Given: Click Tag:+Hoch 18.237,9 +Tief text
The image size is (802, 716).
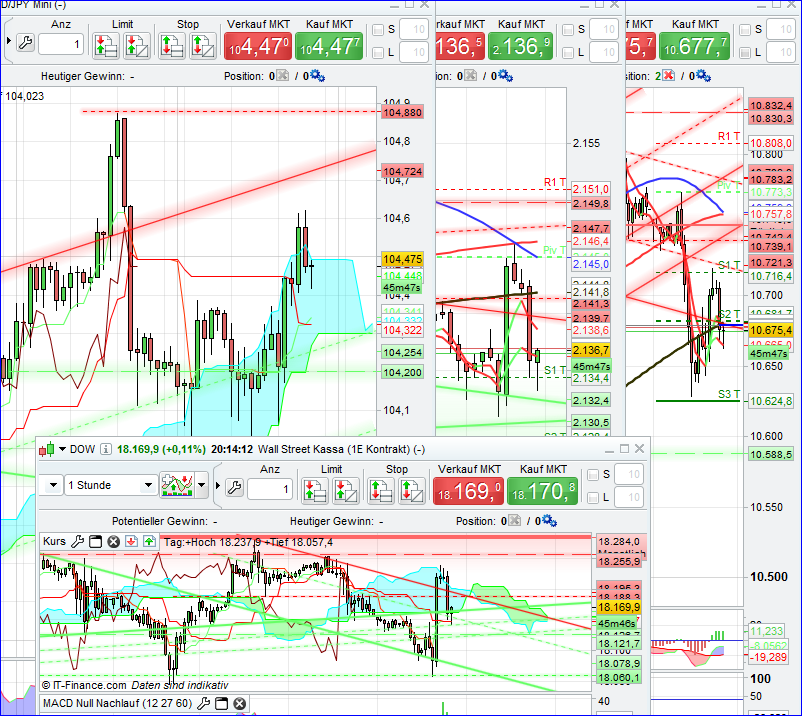Looking at the screenshot, I should [248, 542].
